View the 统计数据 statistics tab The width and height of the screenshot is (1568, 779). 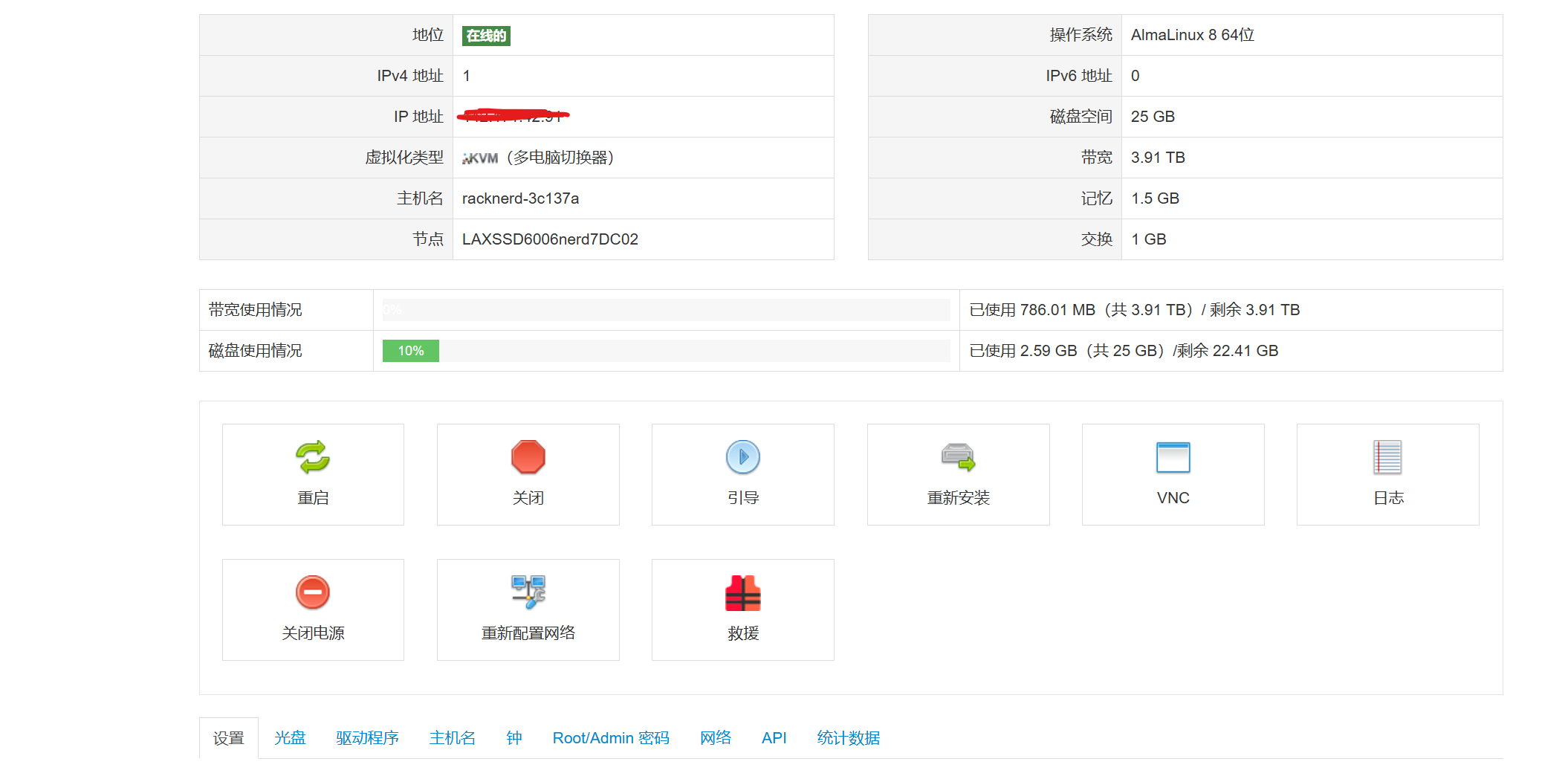(x=848, y=738)
